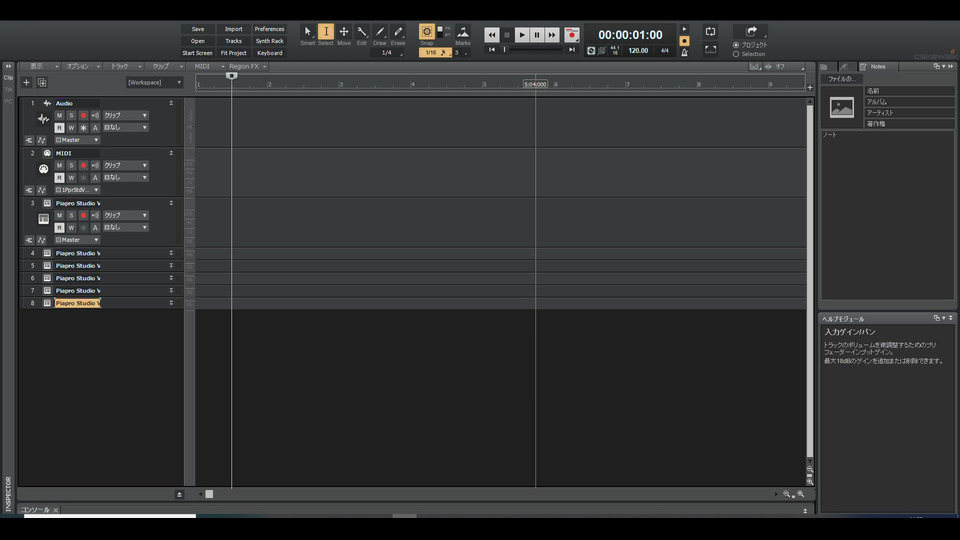The width and height of the screenshot is (960, 540).
Task: Show MIDI track automation lanes
Action: pos(42,190)
